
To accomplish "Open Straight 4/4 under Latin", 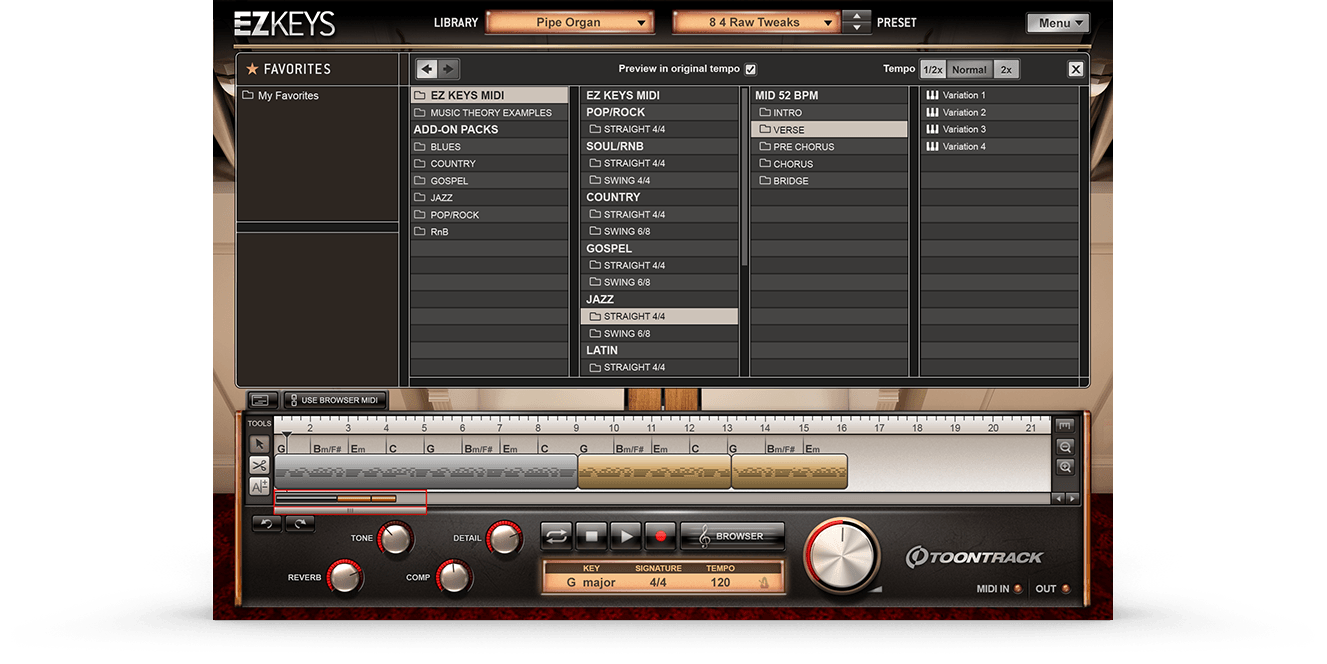I will click(659, 367).
